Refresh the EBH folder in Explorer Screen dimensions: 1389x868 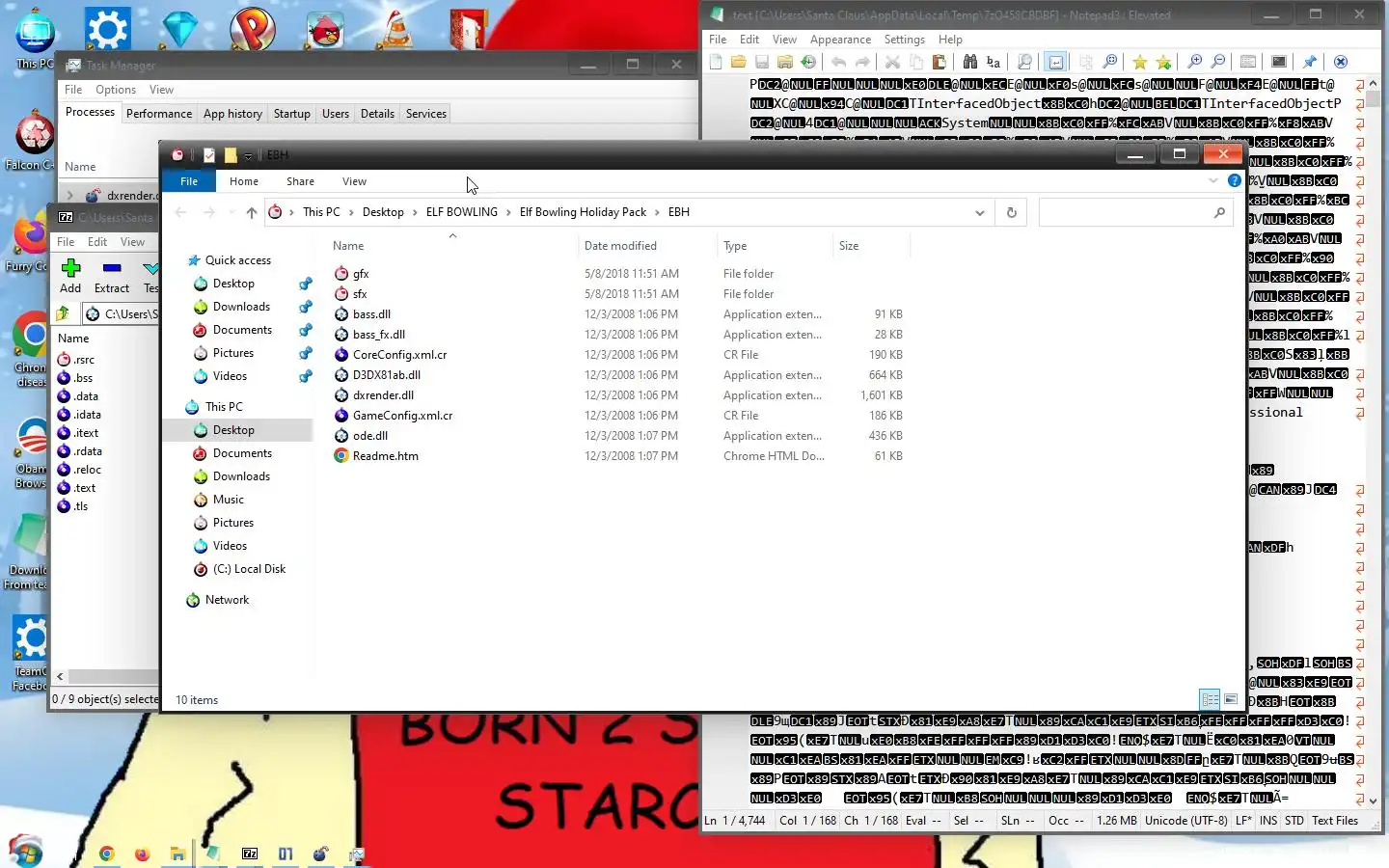point(1012,212)
